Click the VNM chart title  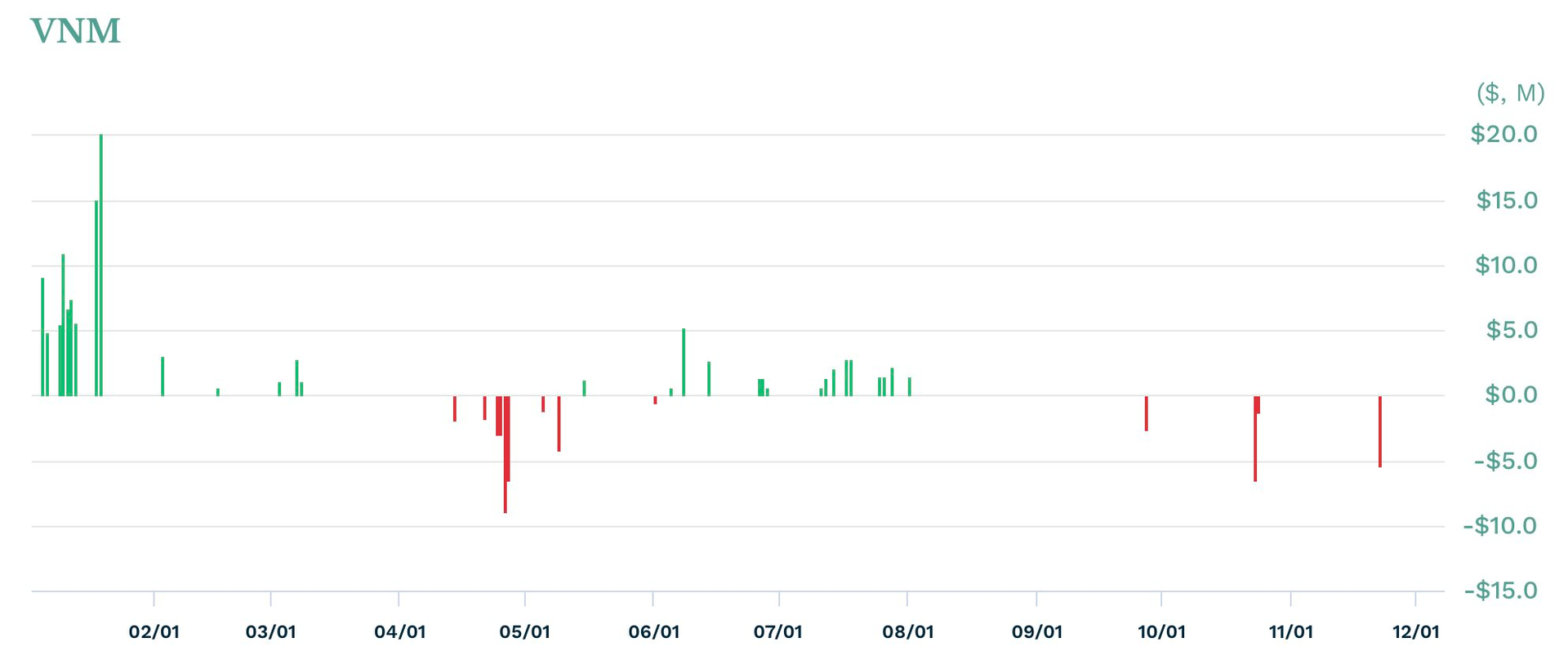75,32
